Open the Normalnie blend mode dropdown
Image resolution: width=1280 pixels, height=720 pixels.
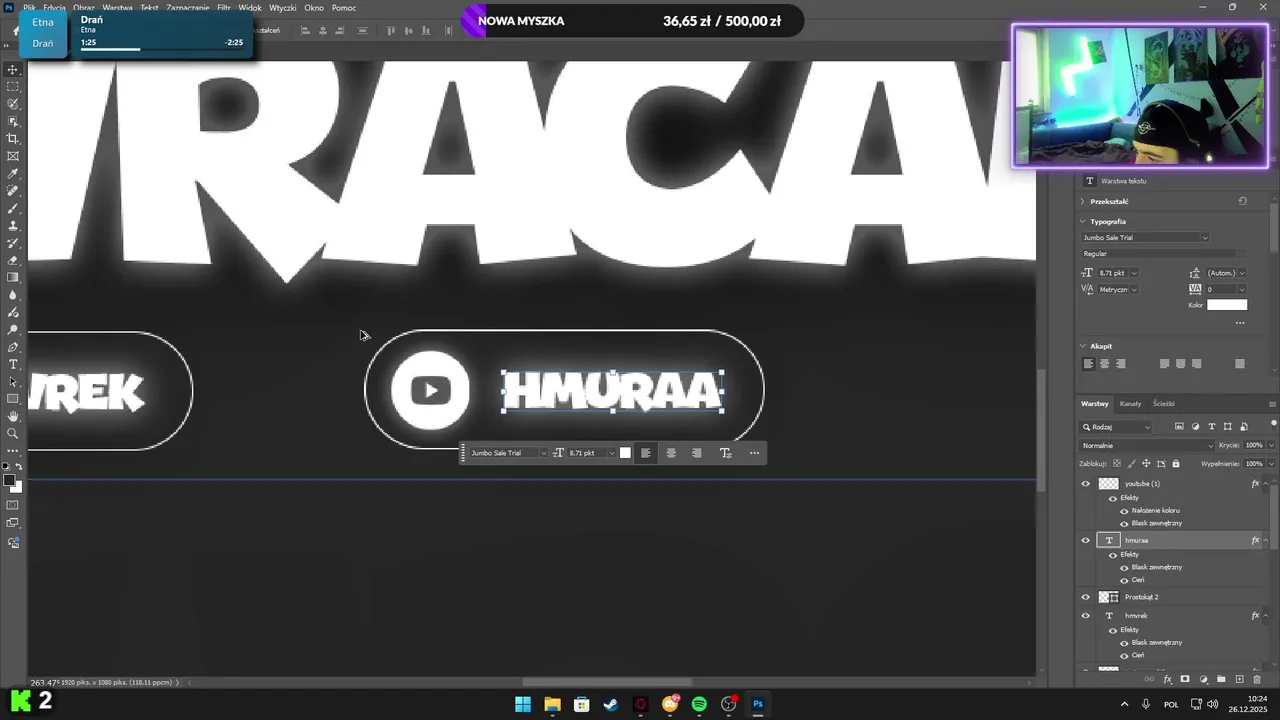(1148, 445)
